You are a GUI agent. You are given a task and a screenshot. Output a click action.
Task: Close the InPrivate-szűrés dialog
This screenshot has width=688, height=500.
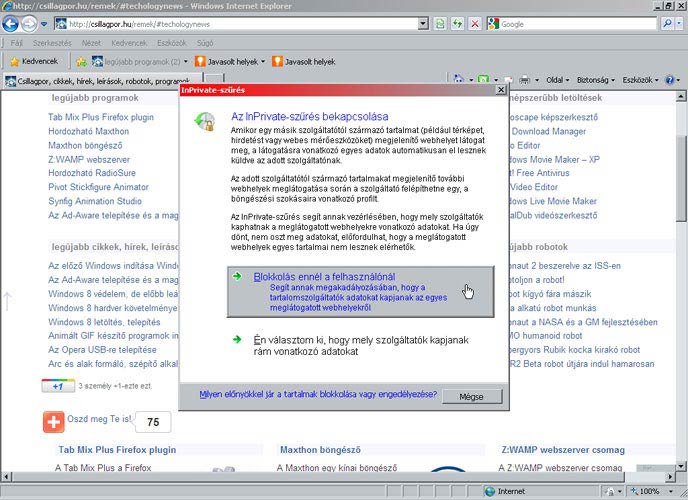click(x=501, y=89)
